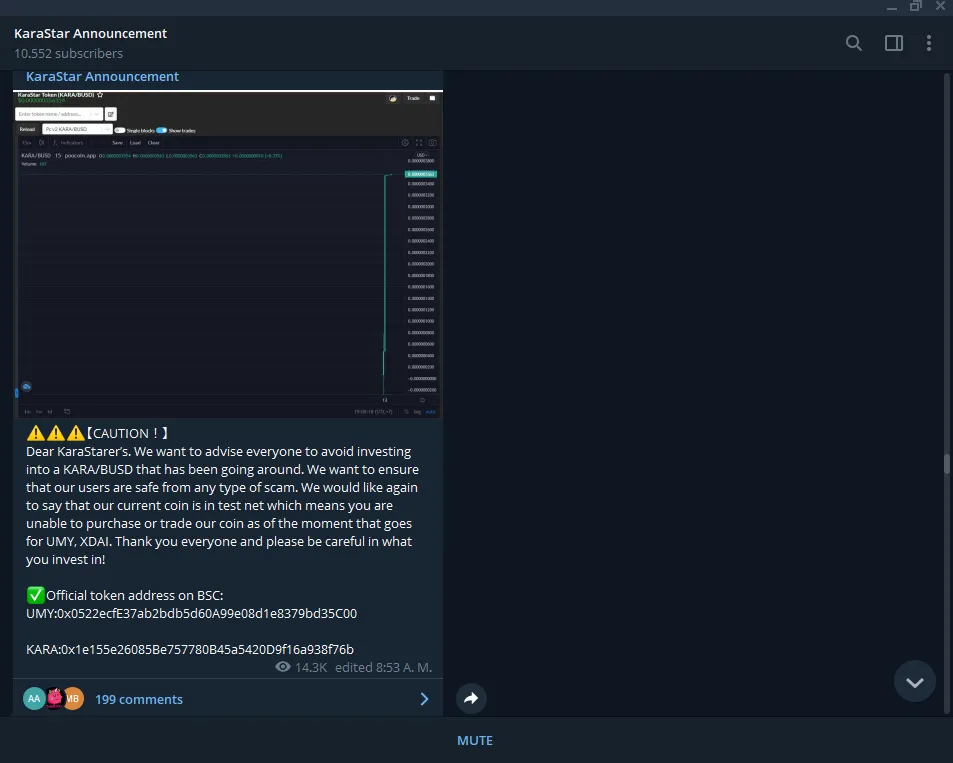Open the 199 comments thread

tap(139, 699)
